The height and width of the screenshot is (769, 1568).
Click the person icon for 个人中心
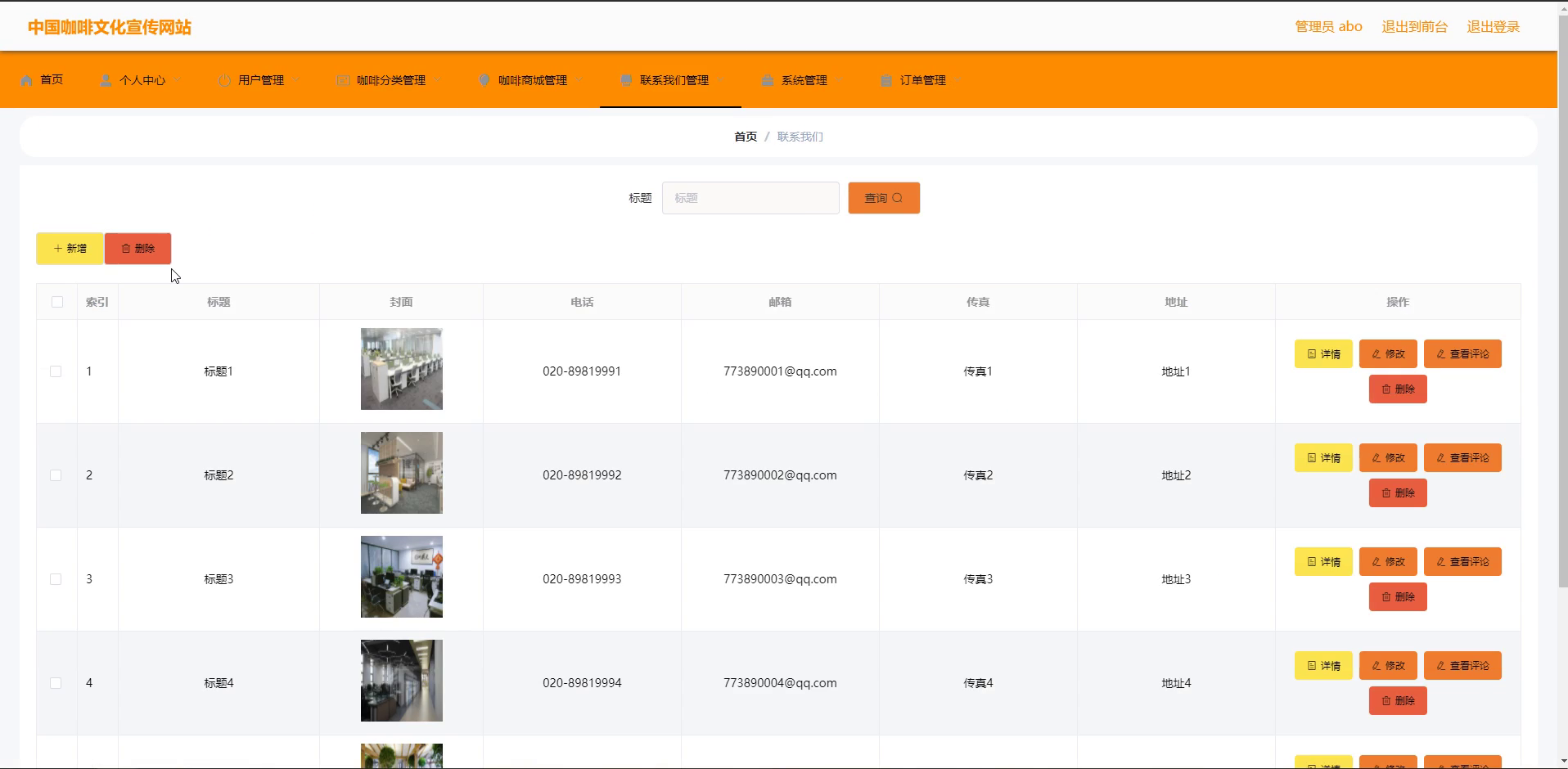pos(106,80)
